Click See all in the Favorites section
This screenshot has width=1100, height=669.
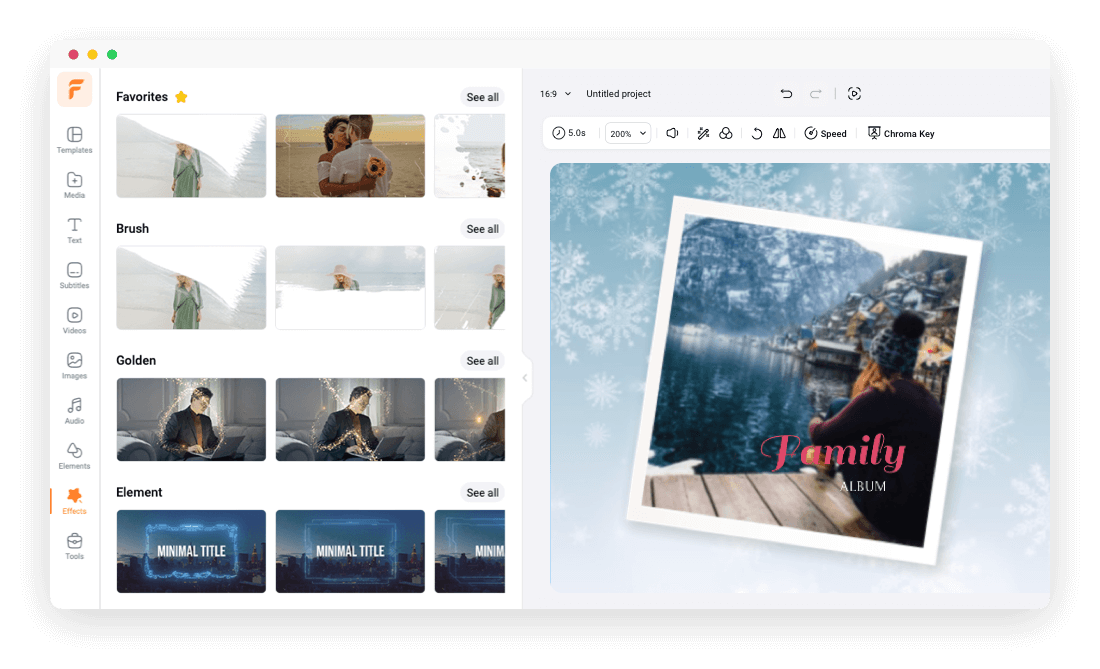482,97
